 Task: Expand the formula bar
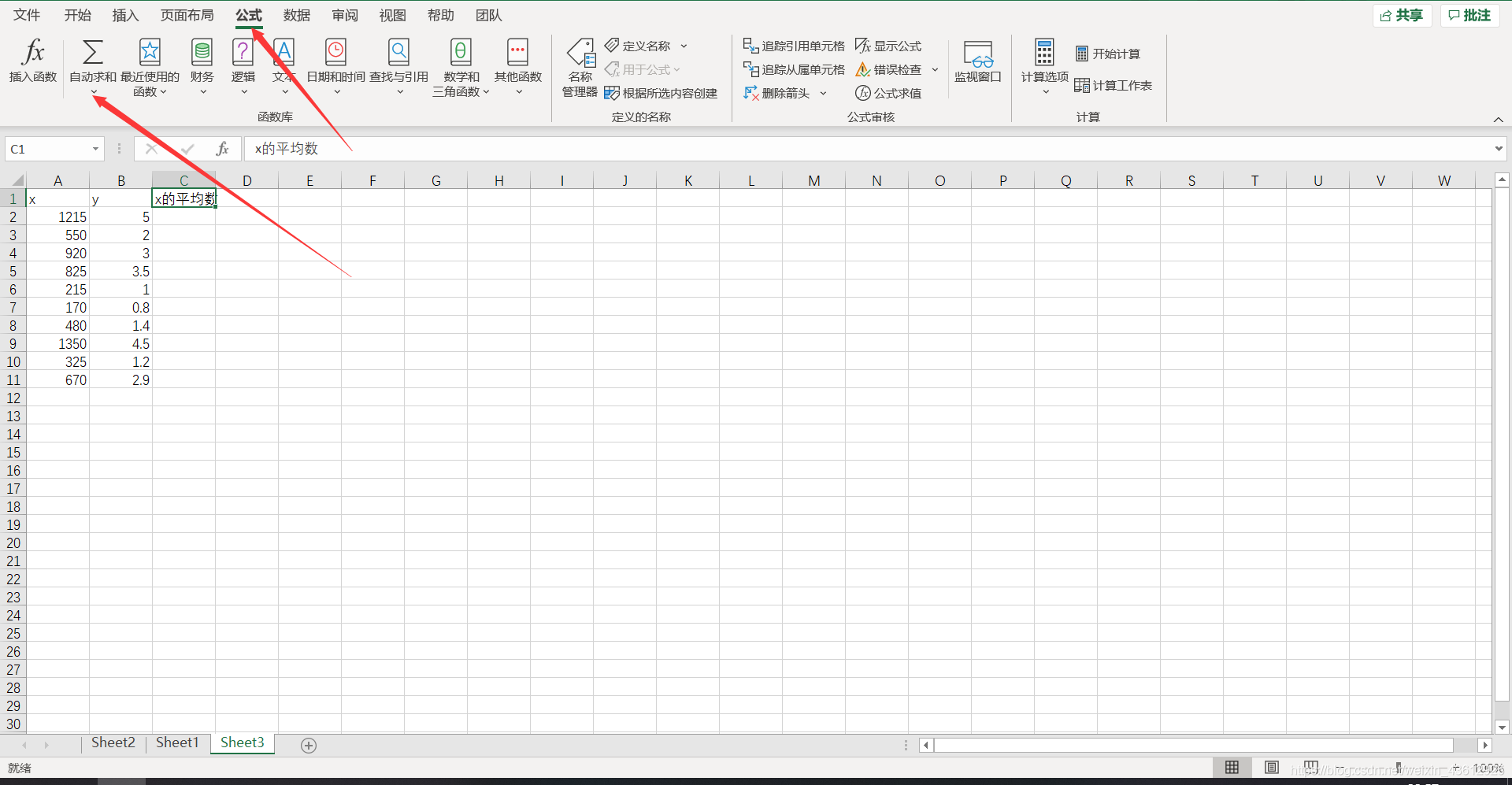[1499, 149]
